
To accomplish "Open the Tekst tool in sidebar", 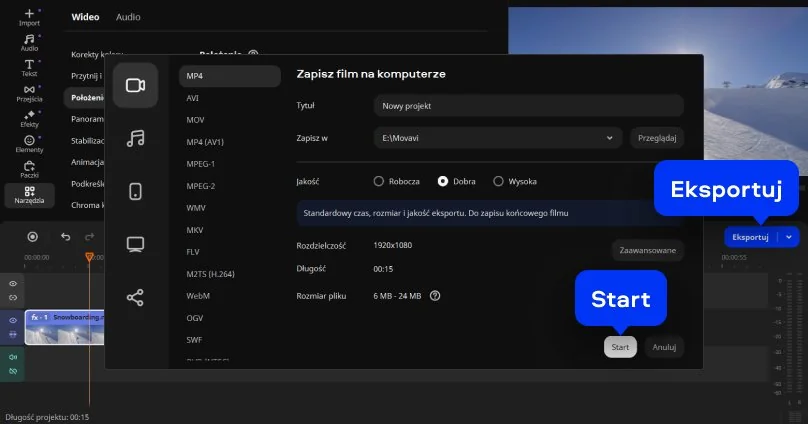I will (x=29, y=67).
